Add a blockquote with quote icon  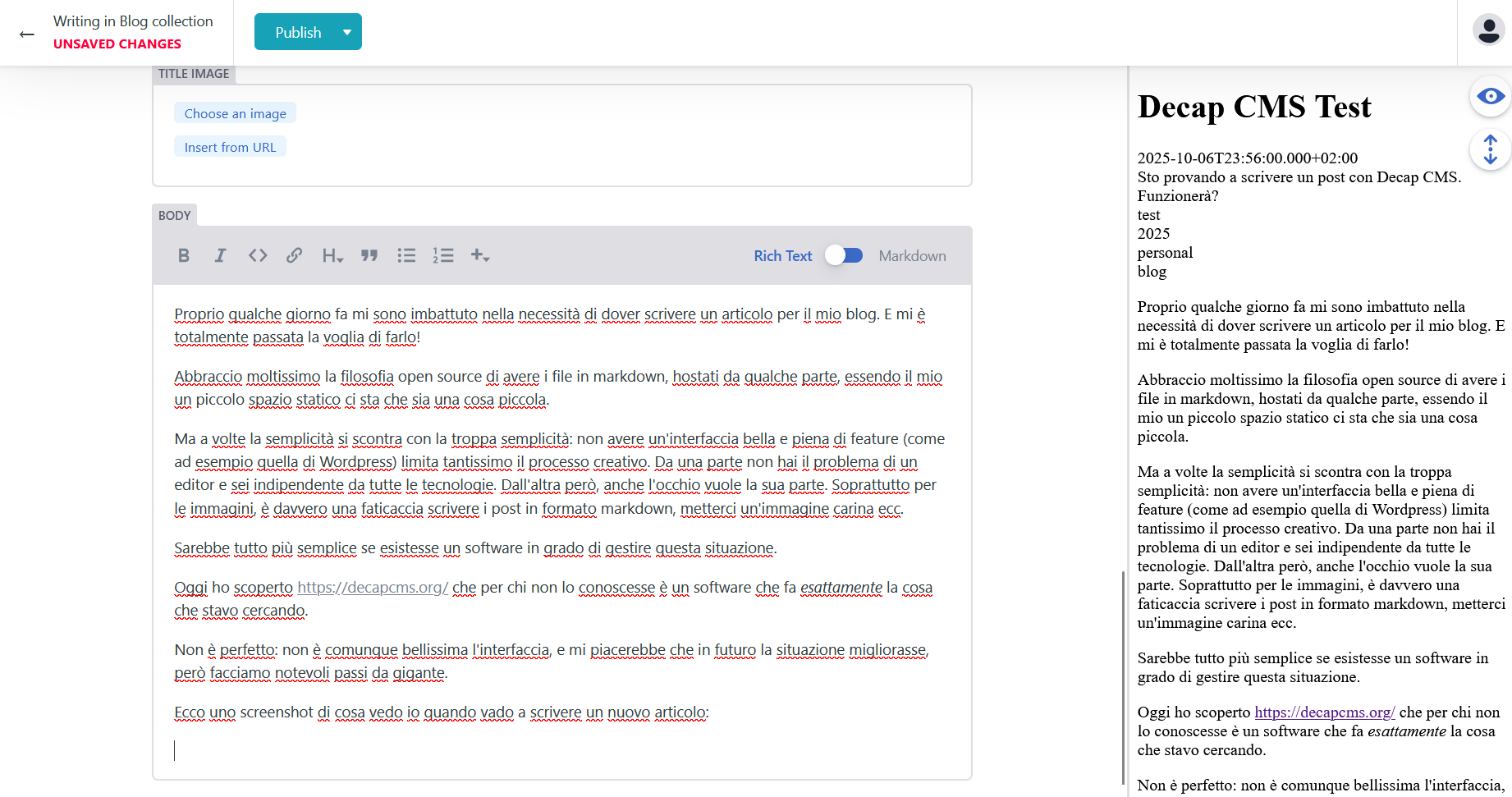tap(369, 255)
